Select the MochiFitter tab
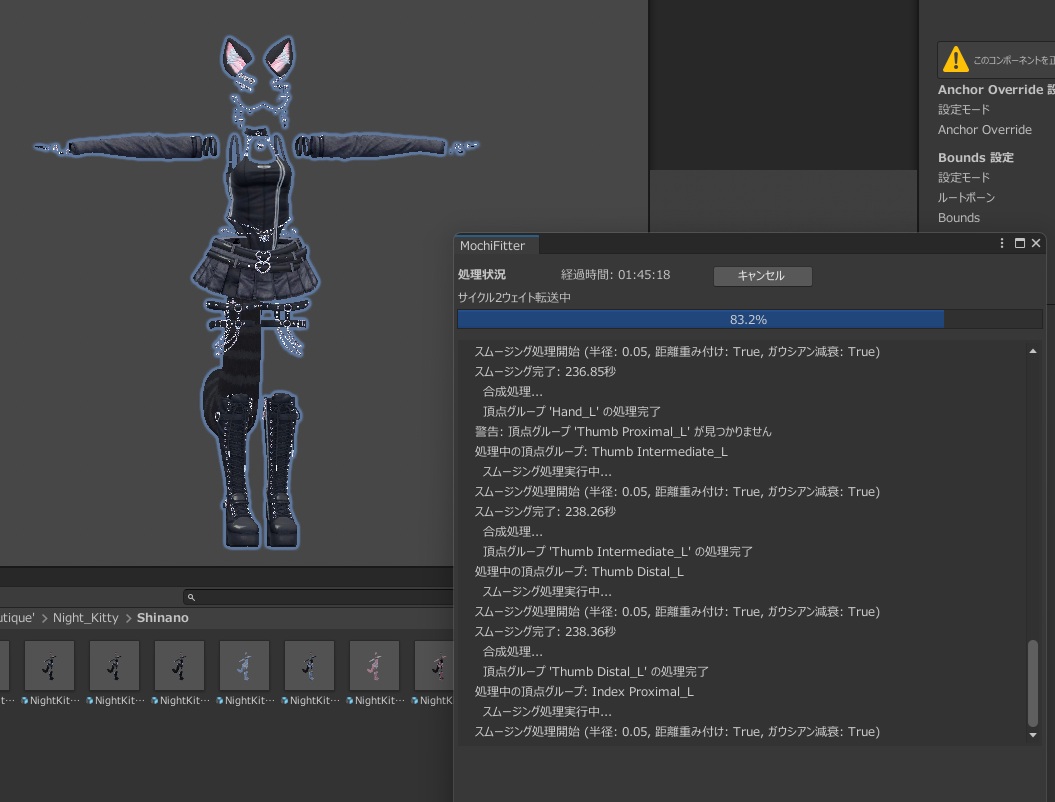The image size is (1055, 802). (x=492, y=245)
